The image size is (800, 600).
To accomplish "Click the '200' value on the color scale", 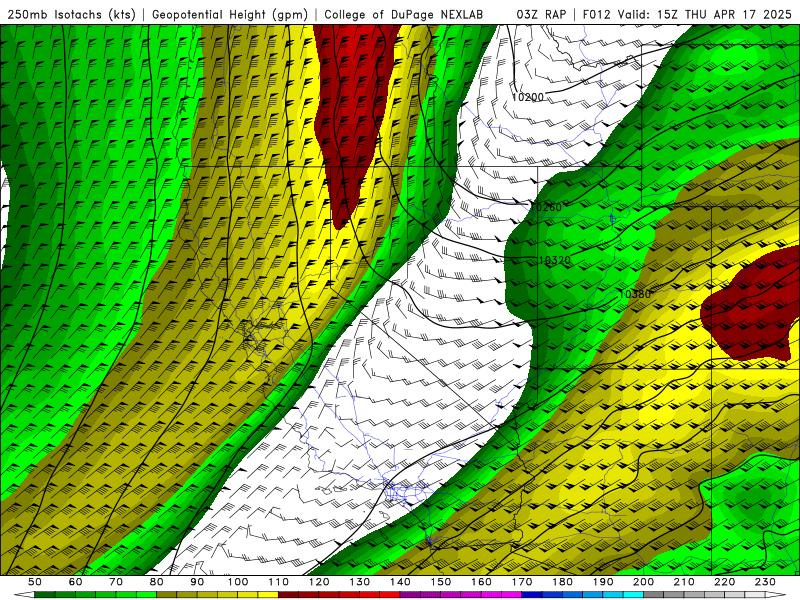I will [x=643, y=582].
